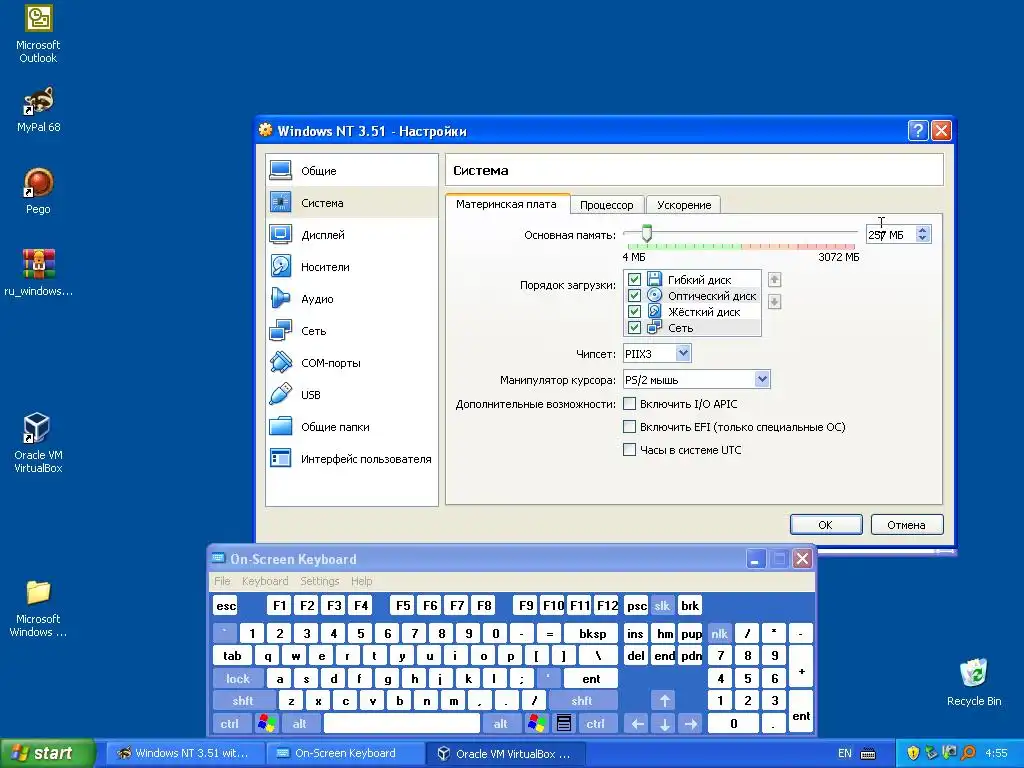Select the Microsoft Windows folder icon

pos(38,609)
